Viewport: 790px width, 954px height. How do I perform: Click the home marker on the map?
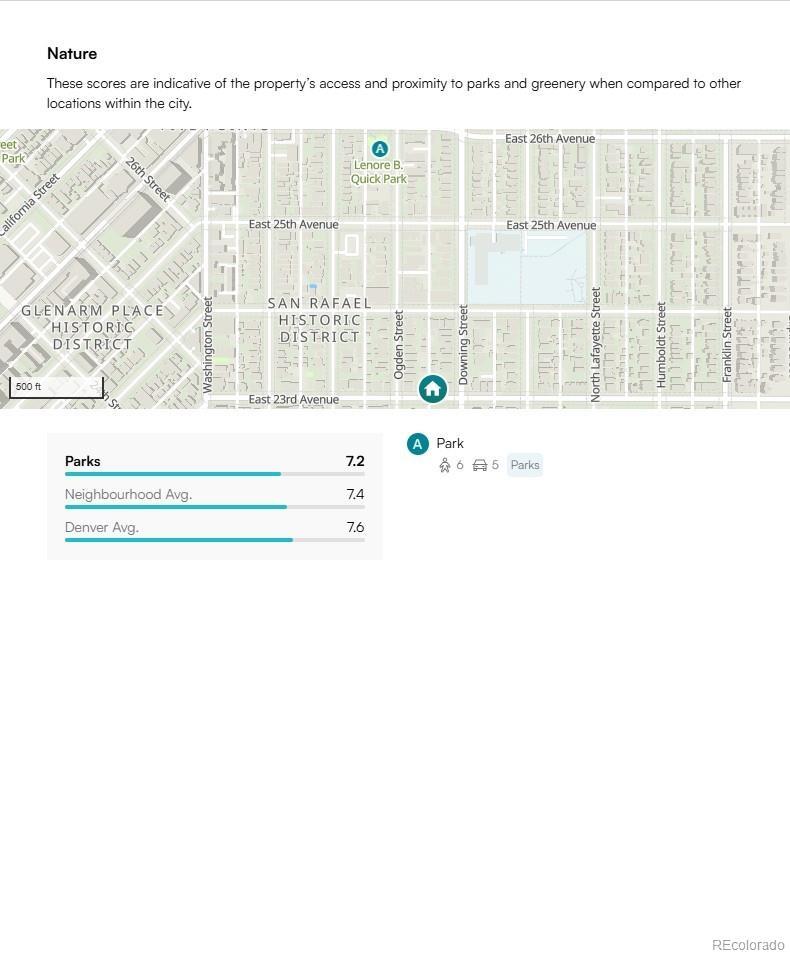(x=432, y=388)
